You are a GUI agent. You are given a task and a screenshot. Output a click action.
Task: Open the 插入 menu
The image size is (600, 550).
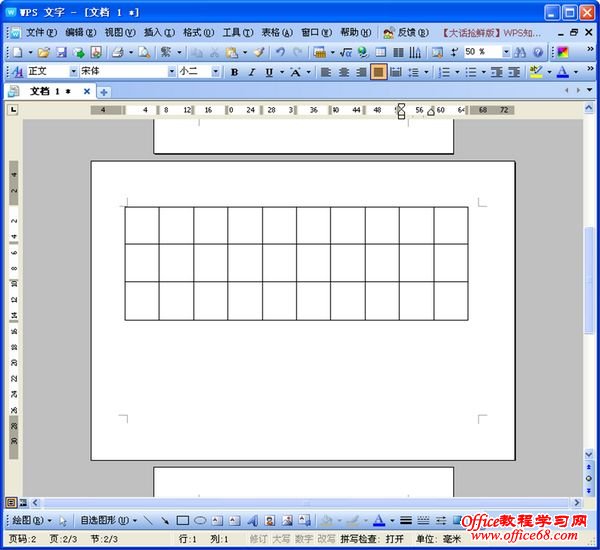[159, 33]
